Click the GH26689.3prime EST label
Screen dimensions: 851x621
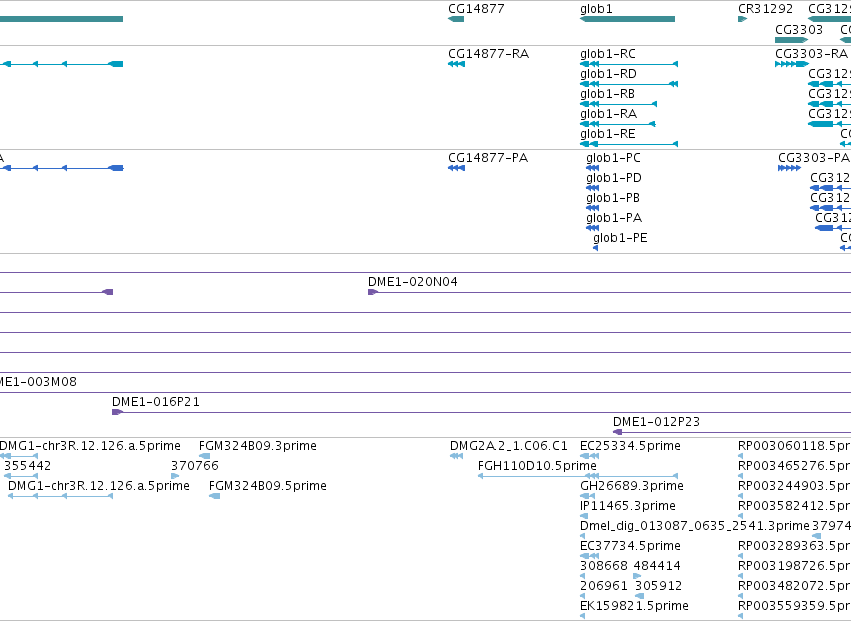(x=632, y=486)
